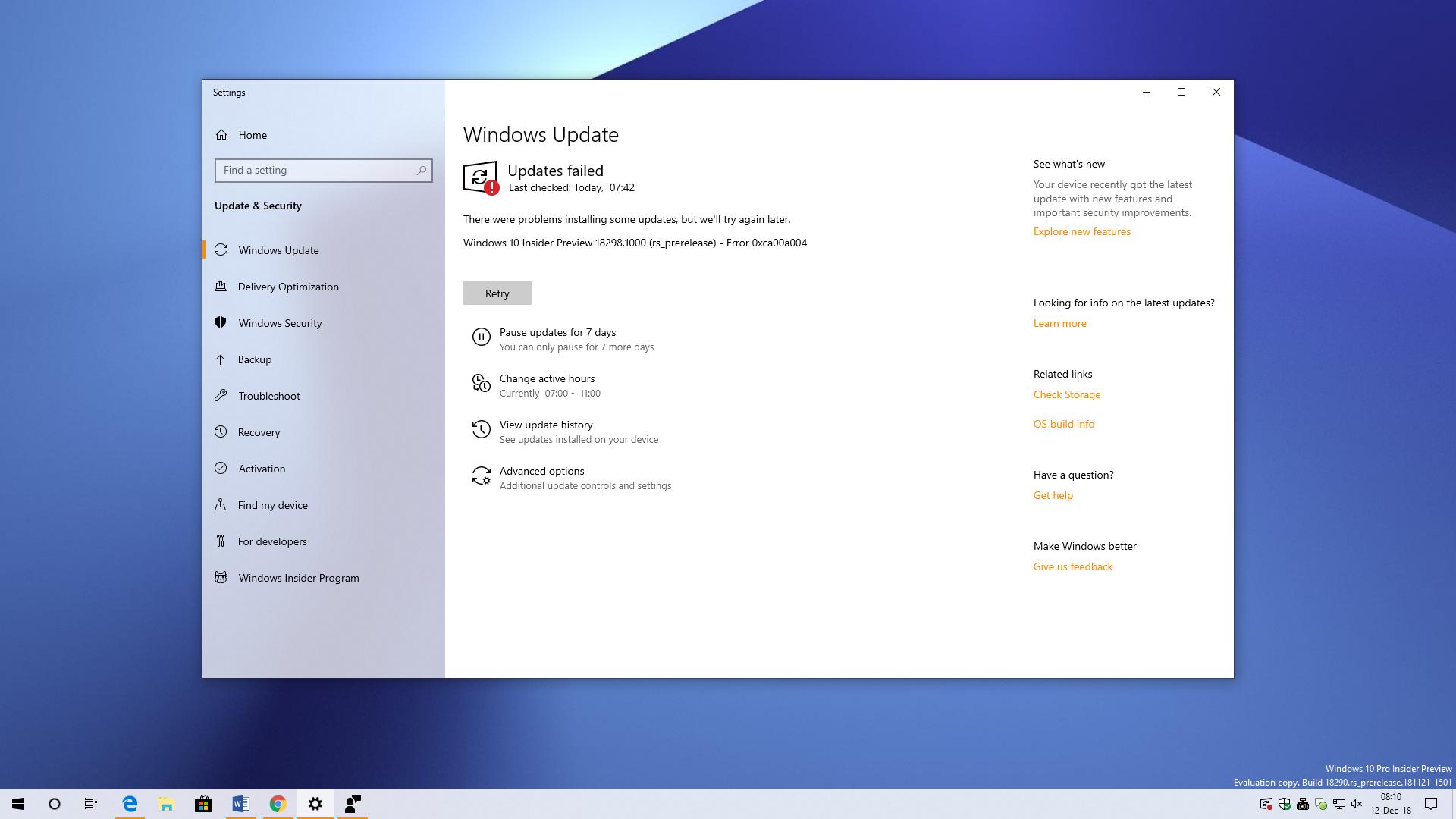Open Windows Security settings page

click(x=324, y=323)
